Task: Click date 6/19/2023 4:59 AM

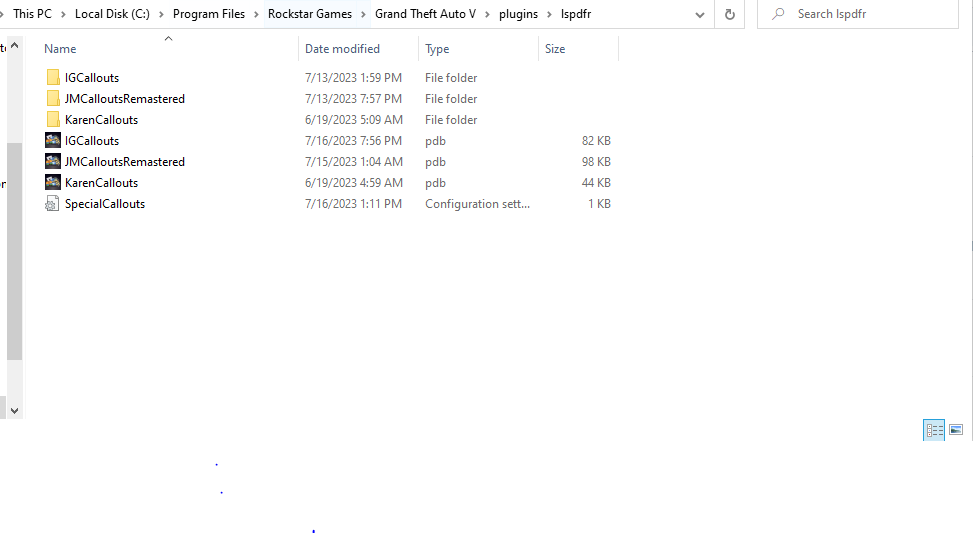Action: click(x=354, y=183)
